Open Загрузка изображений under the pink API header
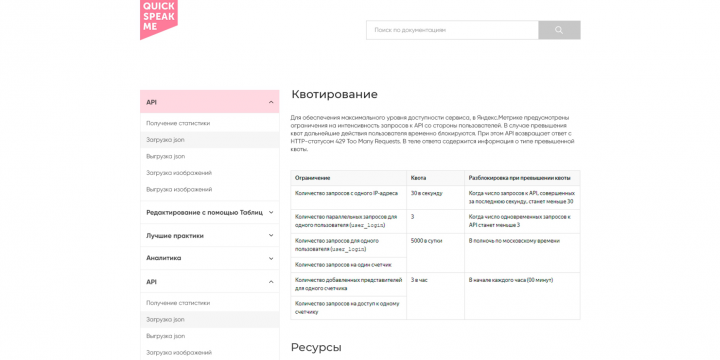 tap(209, 173)
